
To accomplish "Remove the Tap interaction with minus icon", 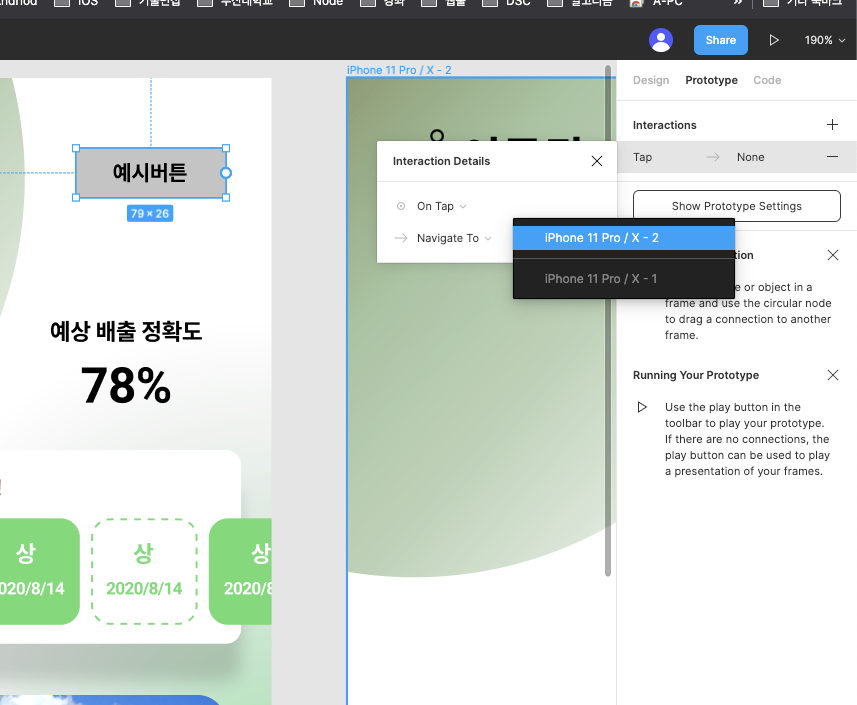I will pyautogui.click(x=832, y=157).
